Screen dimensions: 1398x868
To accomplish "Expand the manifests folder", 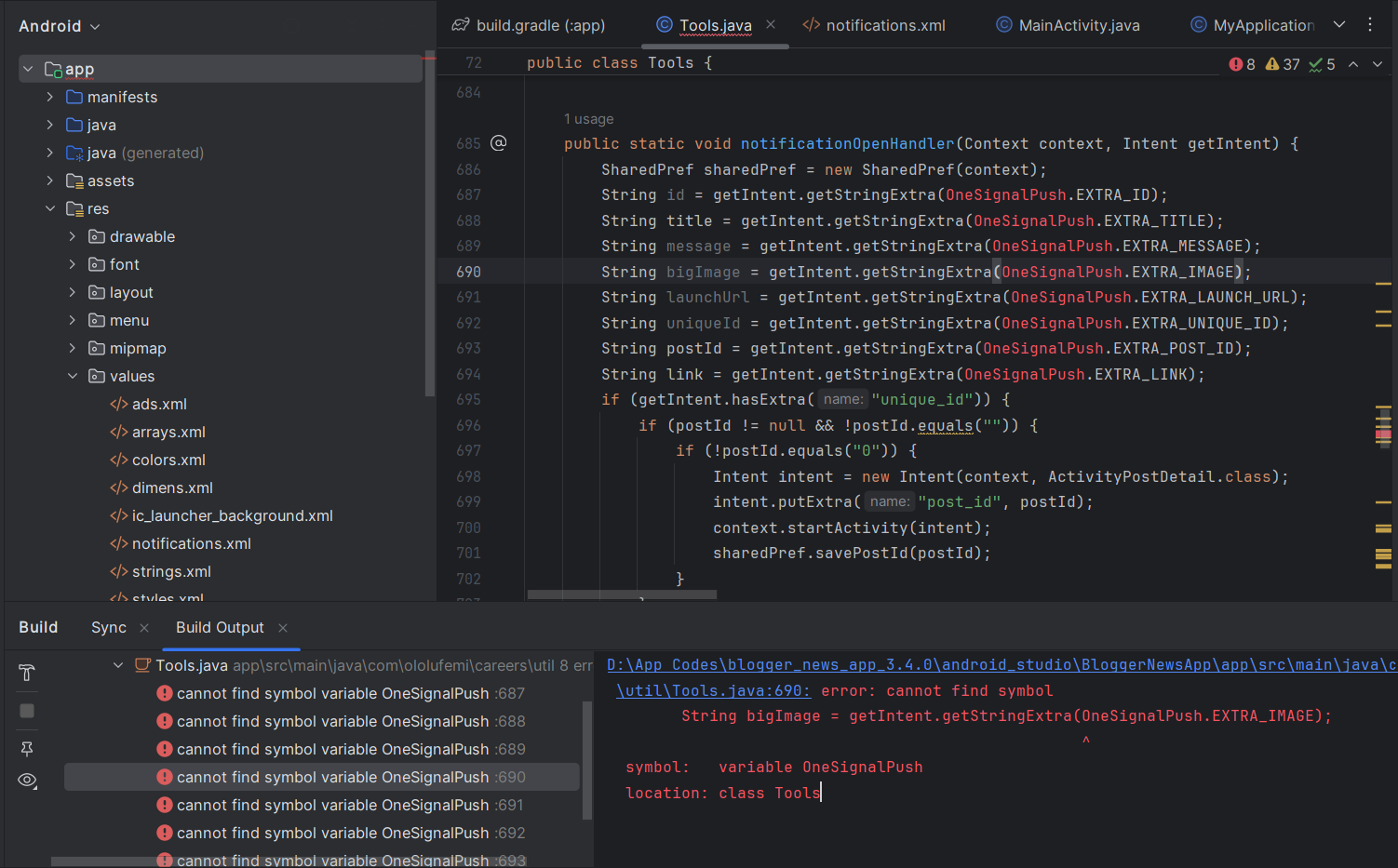I will (x=50, y=97).
